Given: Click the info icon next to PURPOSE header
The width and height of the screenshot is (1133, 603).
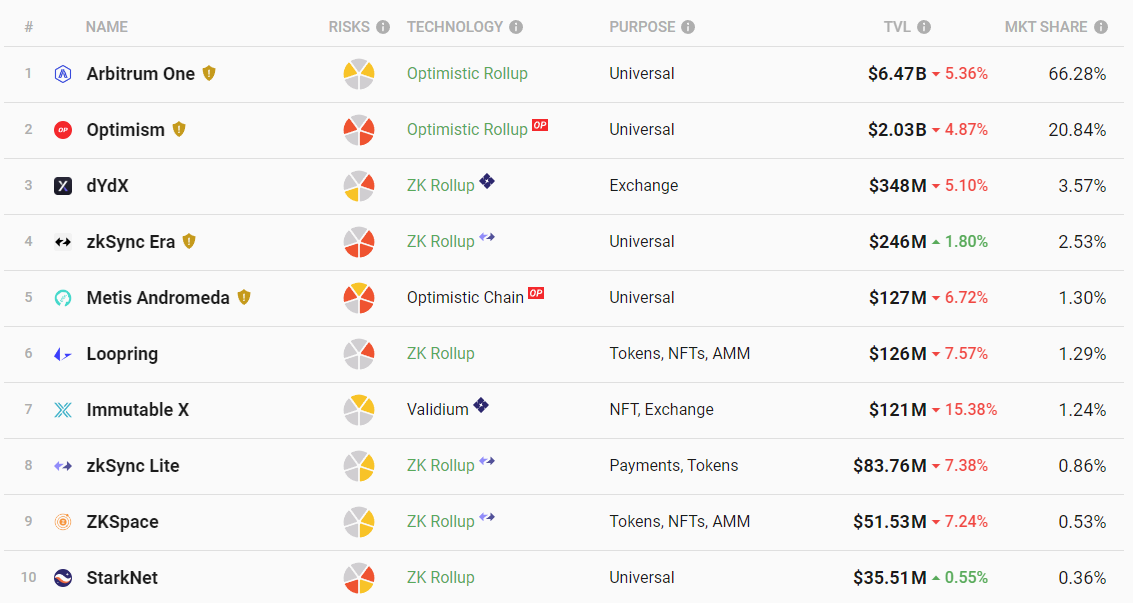Looking at the screenshot, I should click(x=688, y=27).
